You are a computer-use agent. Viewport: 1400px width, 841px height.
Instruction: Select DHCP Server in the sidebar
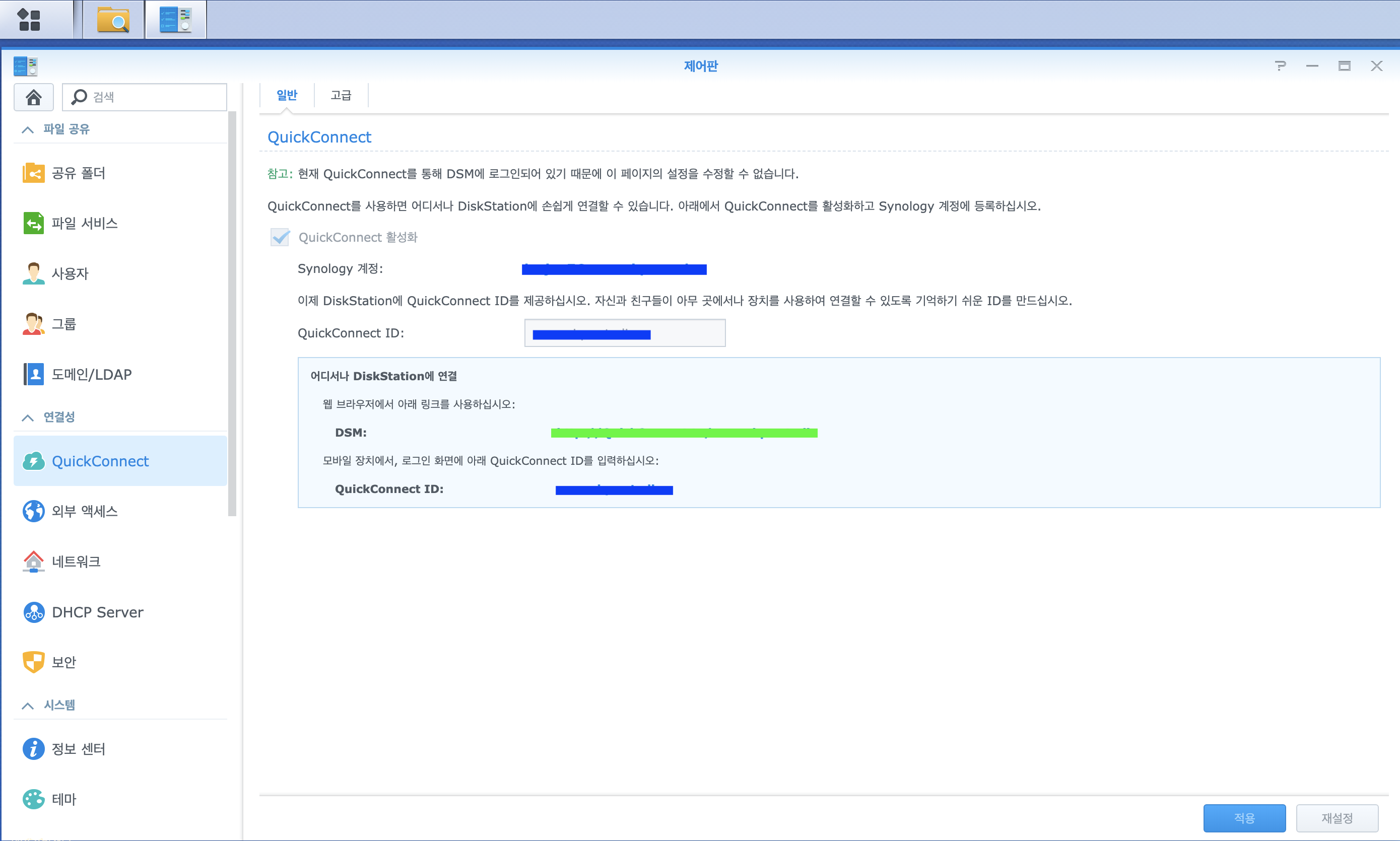[97, 612]
